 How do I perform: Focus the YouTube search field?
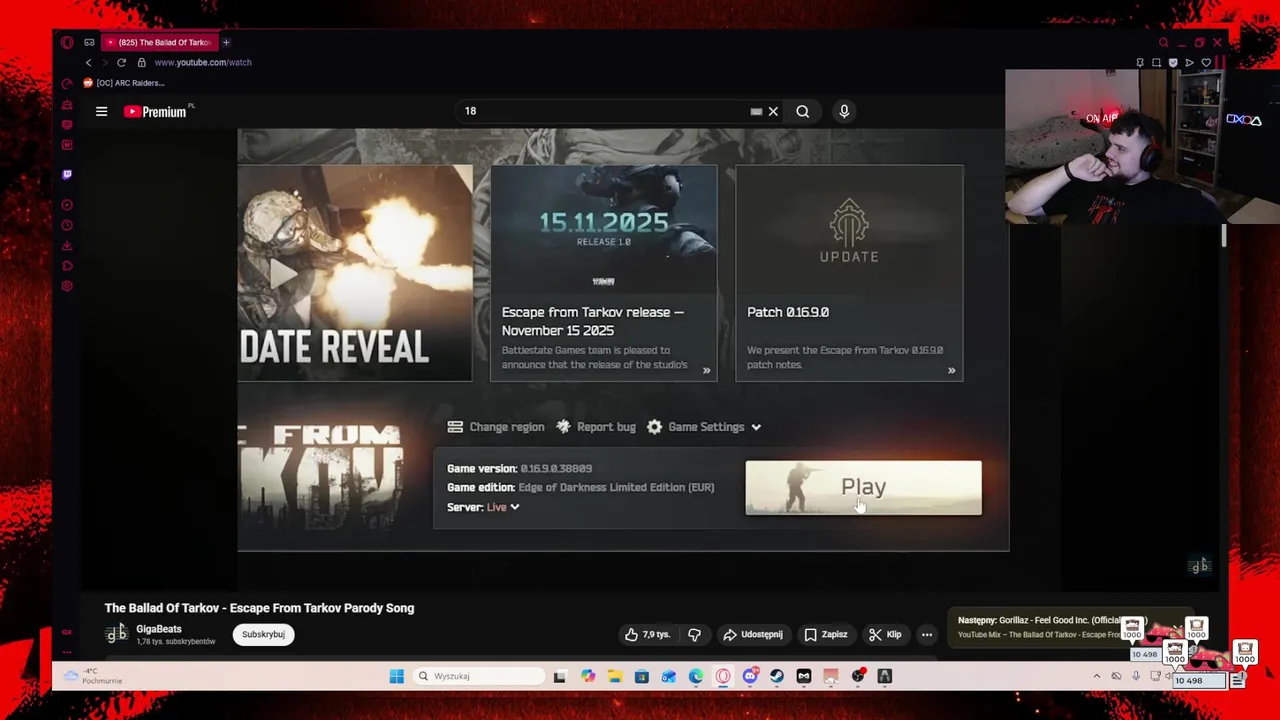(x=605, y=111)
